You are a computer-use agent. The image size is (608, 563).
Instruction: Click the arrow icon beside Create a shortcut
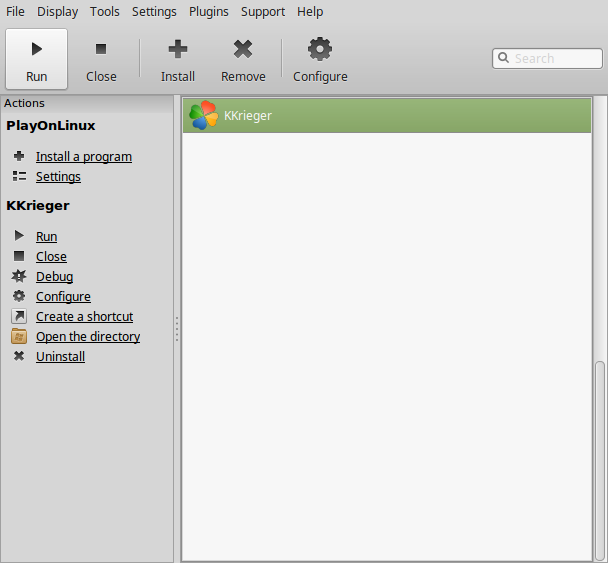click(19, 316)
